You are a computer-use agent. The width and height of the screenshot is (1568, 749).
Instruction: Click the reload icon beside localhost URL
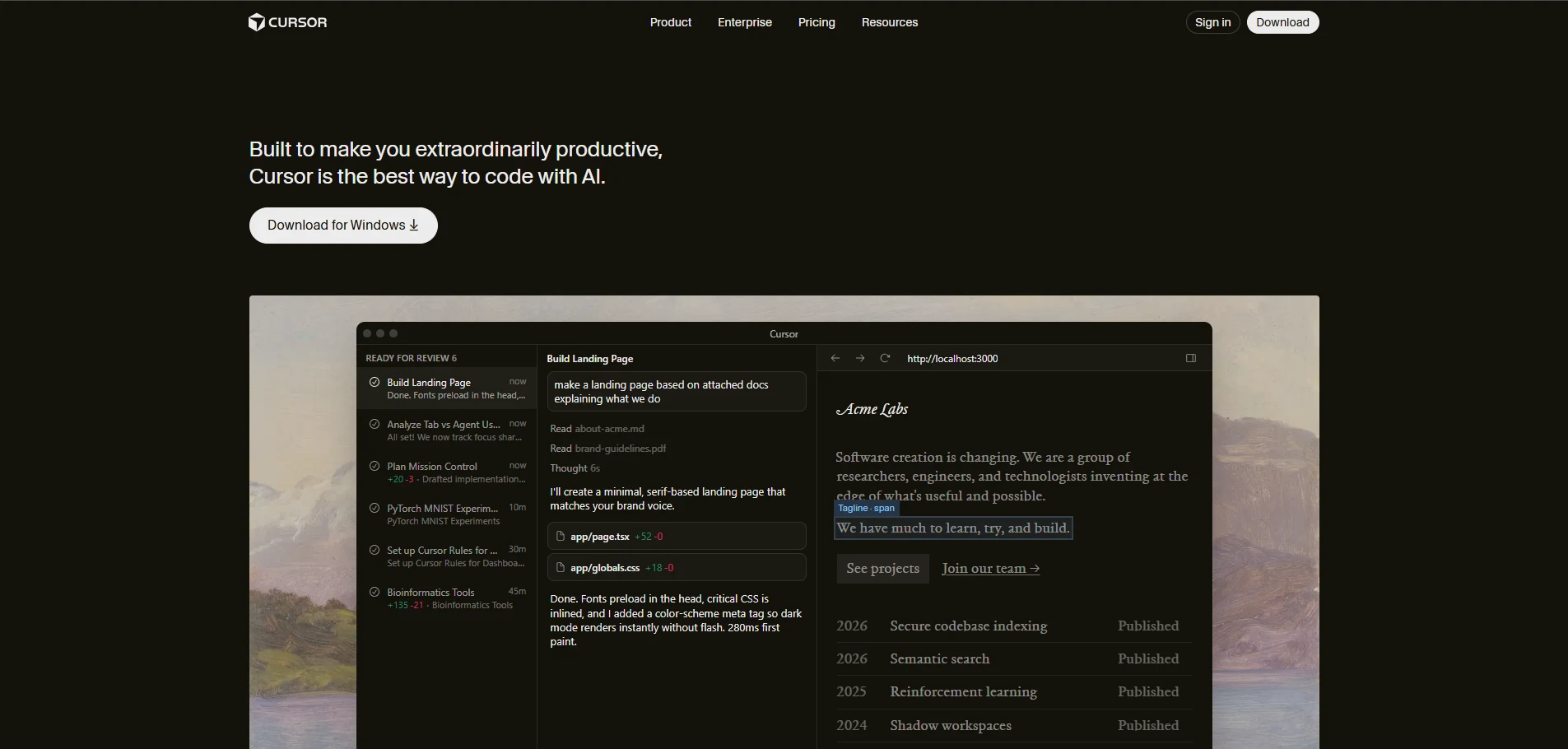(x=885, y=358)
